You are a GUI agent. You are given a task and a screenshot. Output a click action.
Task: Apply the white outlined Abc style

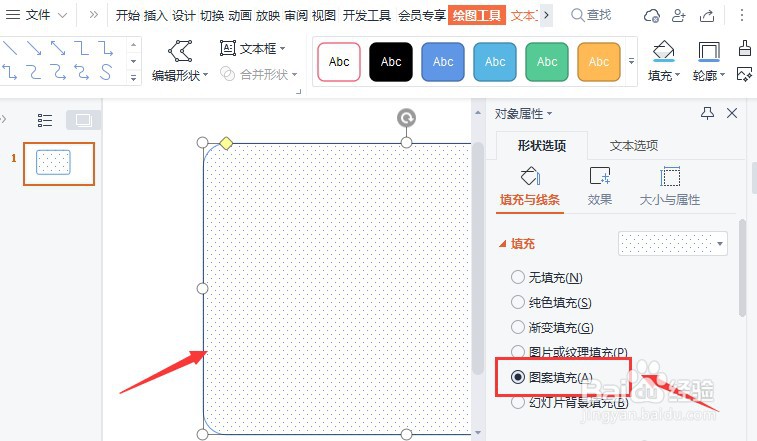[x=339, y=62]
